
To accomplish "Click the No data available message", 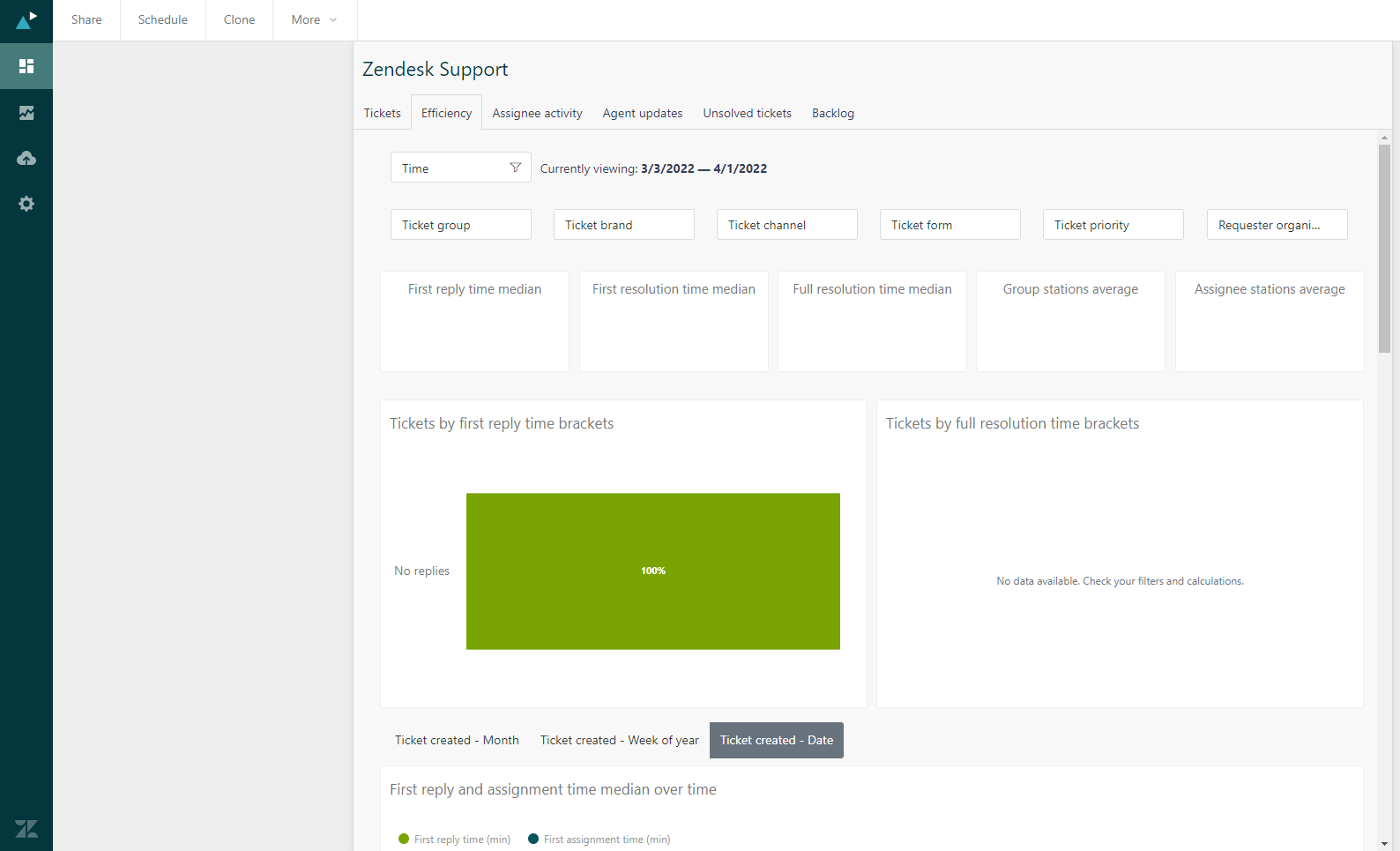I will 1120,581.
